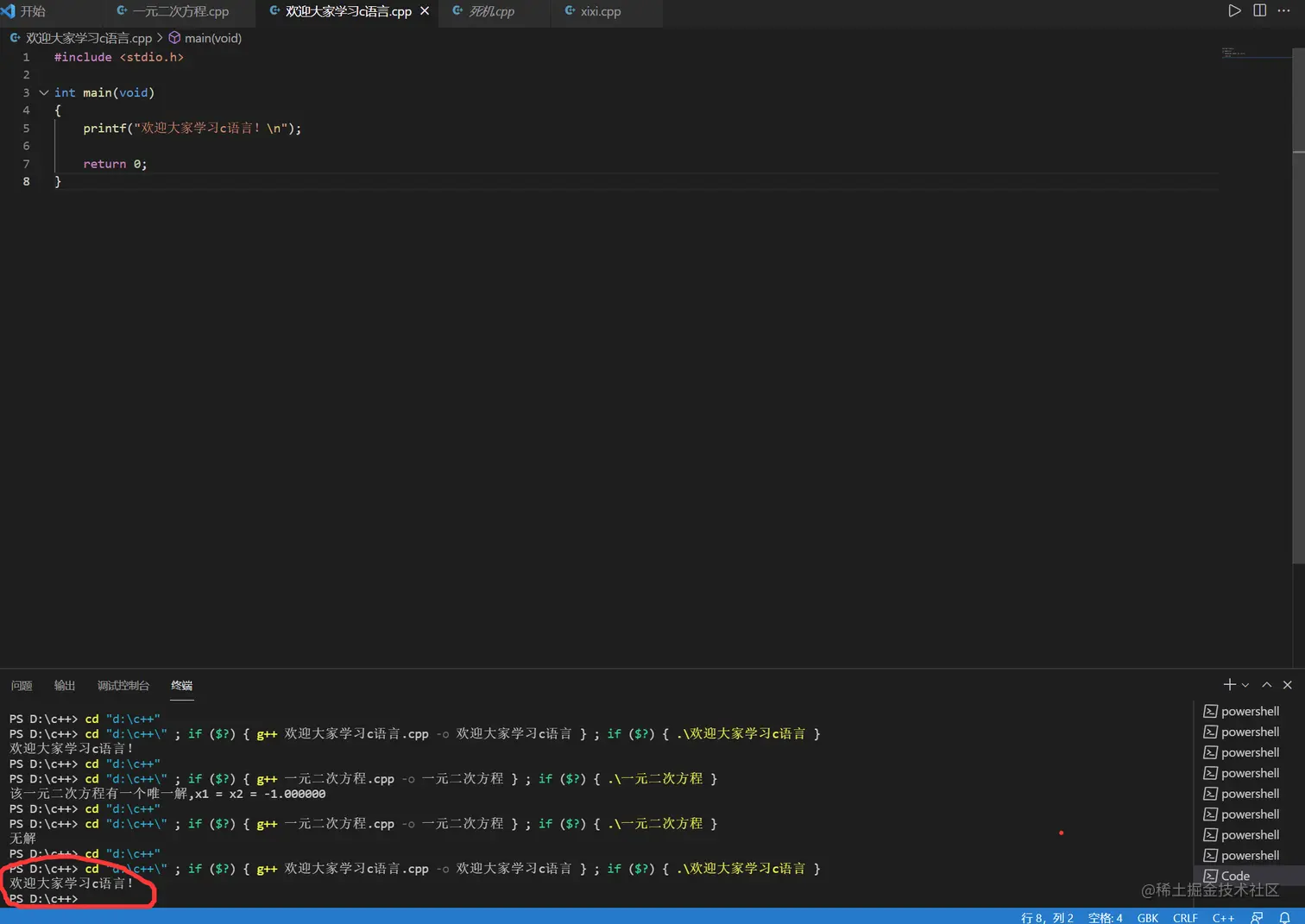1305x924 pixels.
Task: Open notifications via the bell icon
Action: tap(1284, 918)
